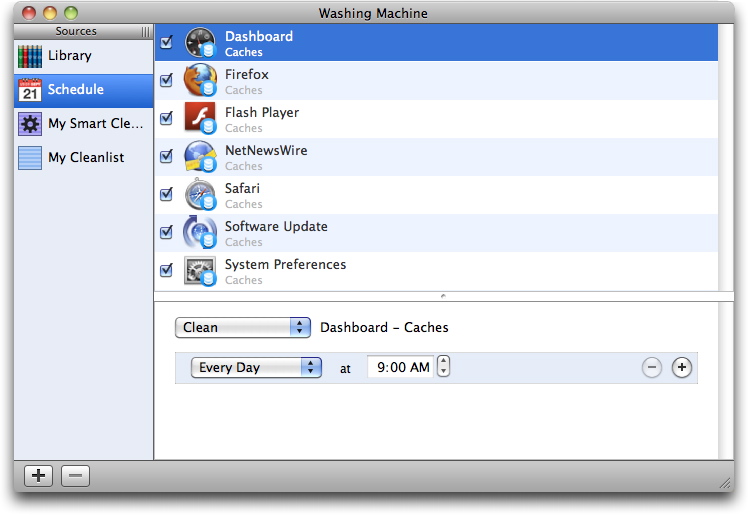
Task: Click the Flash Player app icon
Action: 200,118
